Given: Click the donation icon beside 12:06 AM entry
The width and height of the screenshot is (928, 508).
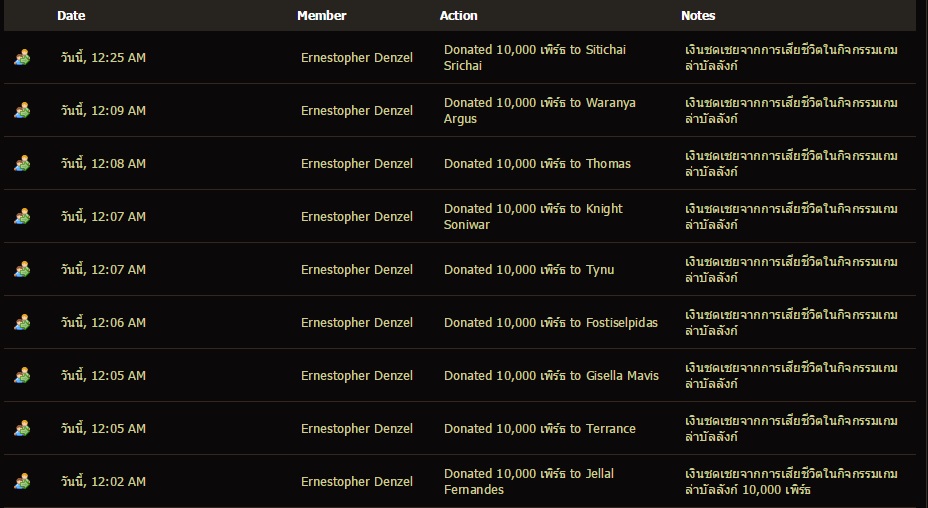Looking at the screenshot, I should click(x=22, y=322).
